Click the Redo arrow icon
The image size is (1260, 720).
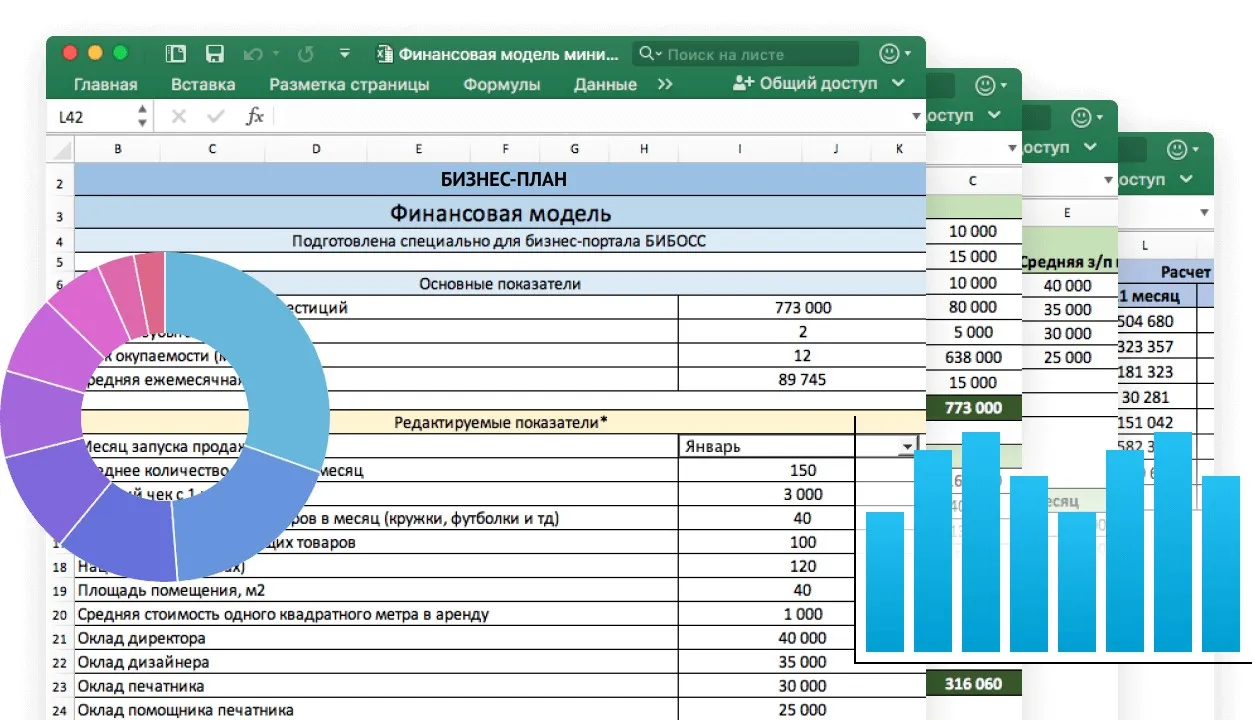[306, 54]
